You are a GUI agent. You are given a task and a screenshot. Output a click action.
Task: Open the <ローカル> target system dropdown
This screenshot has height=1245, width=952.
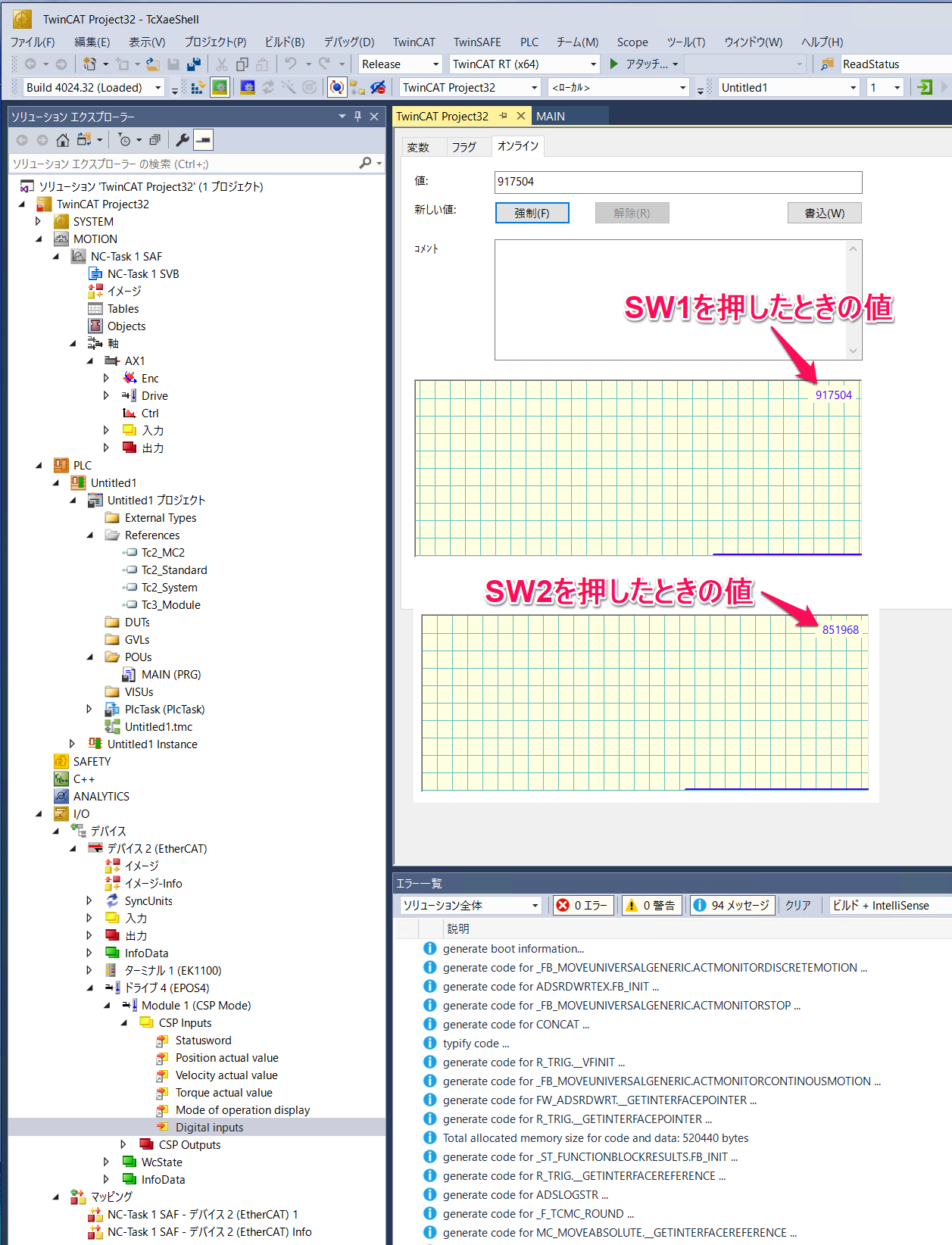682,88
